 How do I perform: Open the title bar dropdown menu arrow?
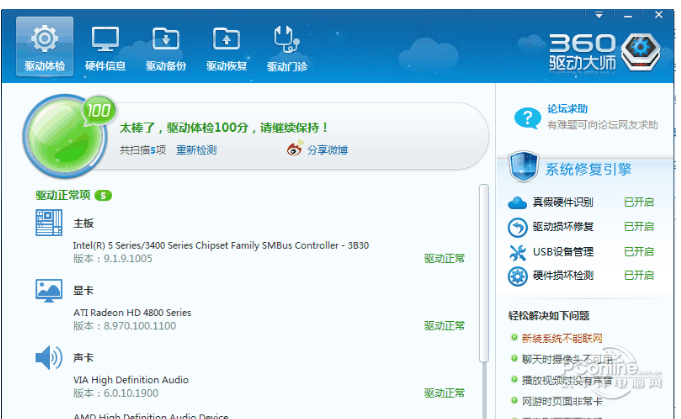[599, 15]
